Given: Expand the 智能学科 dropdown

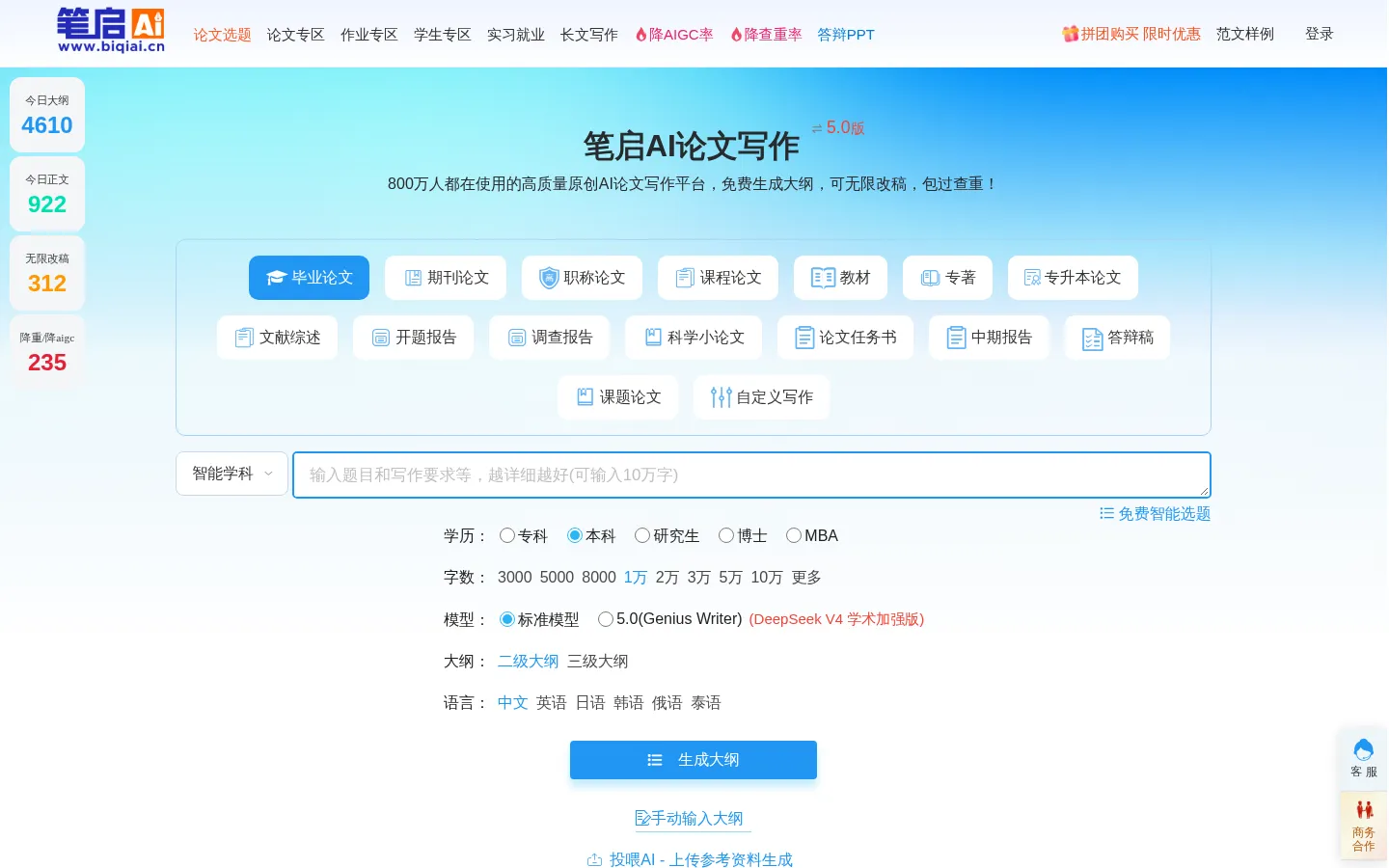Looking at the screenshot, I should tap(231, 474).
